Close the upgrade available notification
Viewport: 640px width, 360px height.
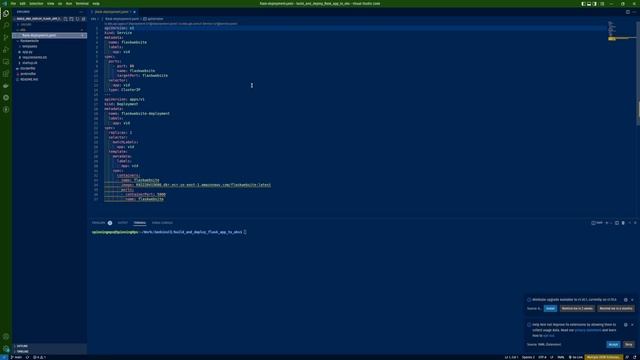pos(632,300)
